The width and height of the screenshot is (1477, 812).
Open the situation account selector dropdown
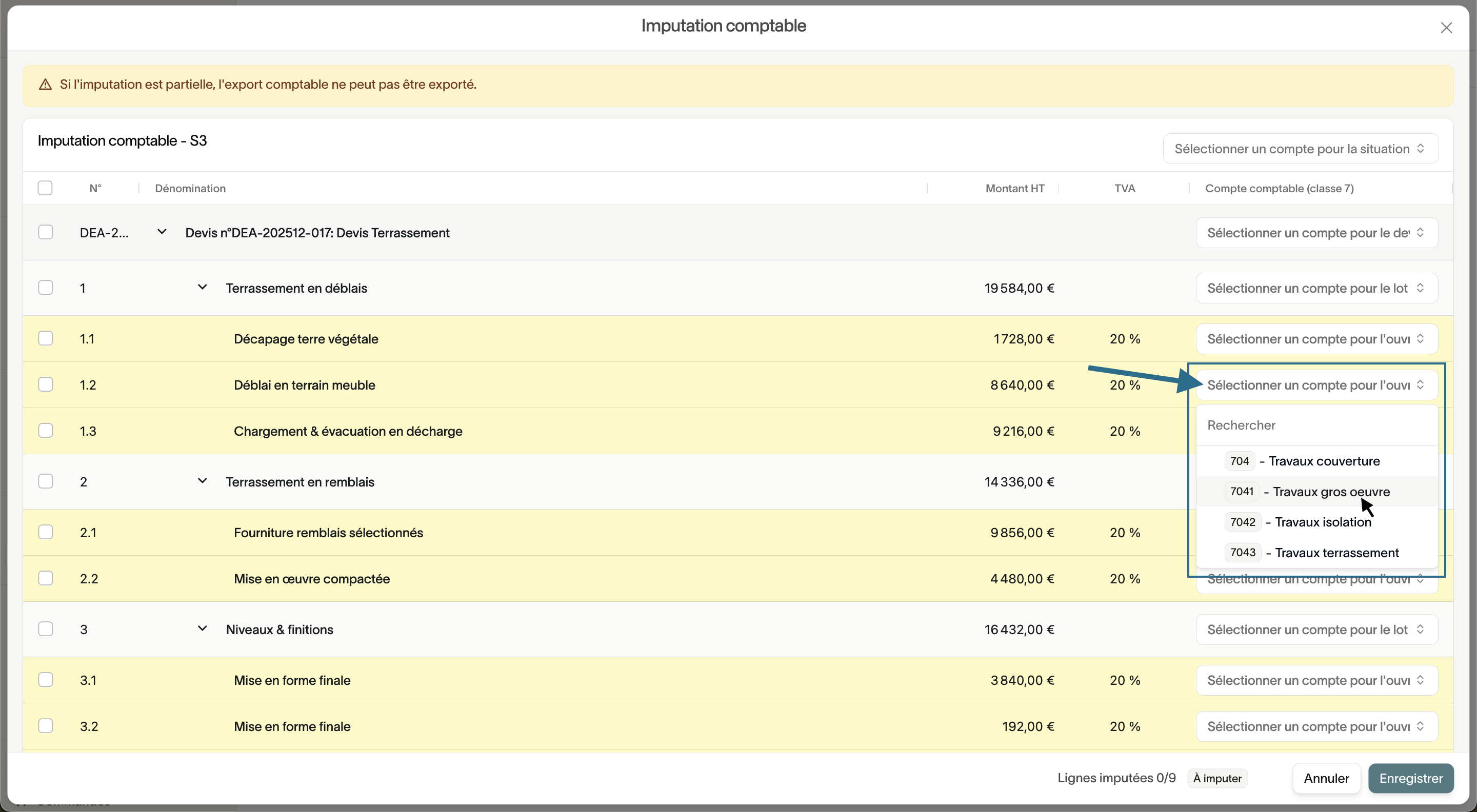point(1300,149)
